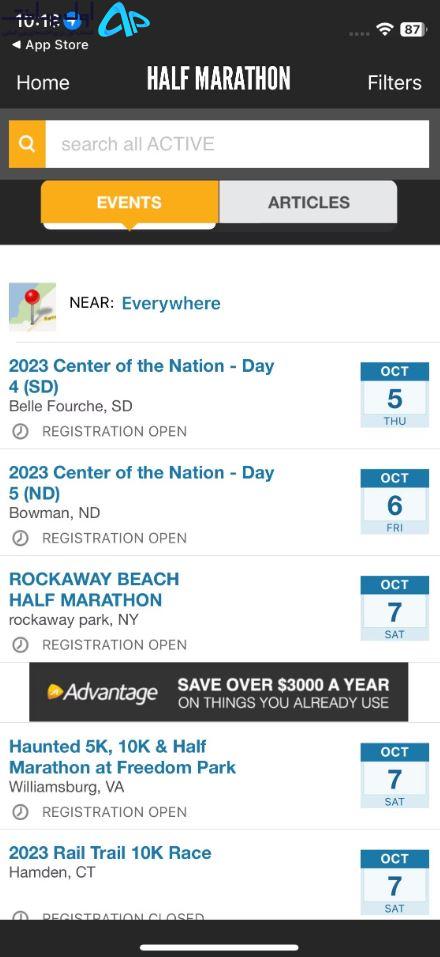440x957 pixels.
Task: Open the map pin location thumbnail
Action: pyautogui.click(x=32, y=306)
